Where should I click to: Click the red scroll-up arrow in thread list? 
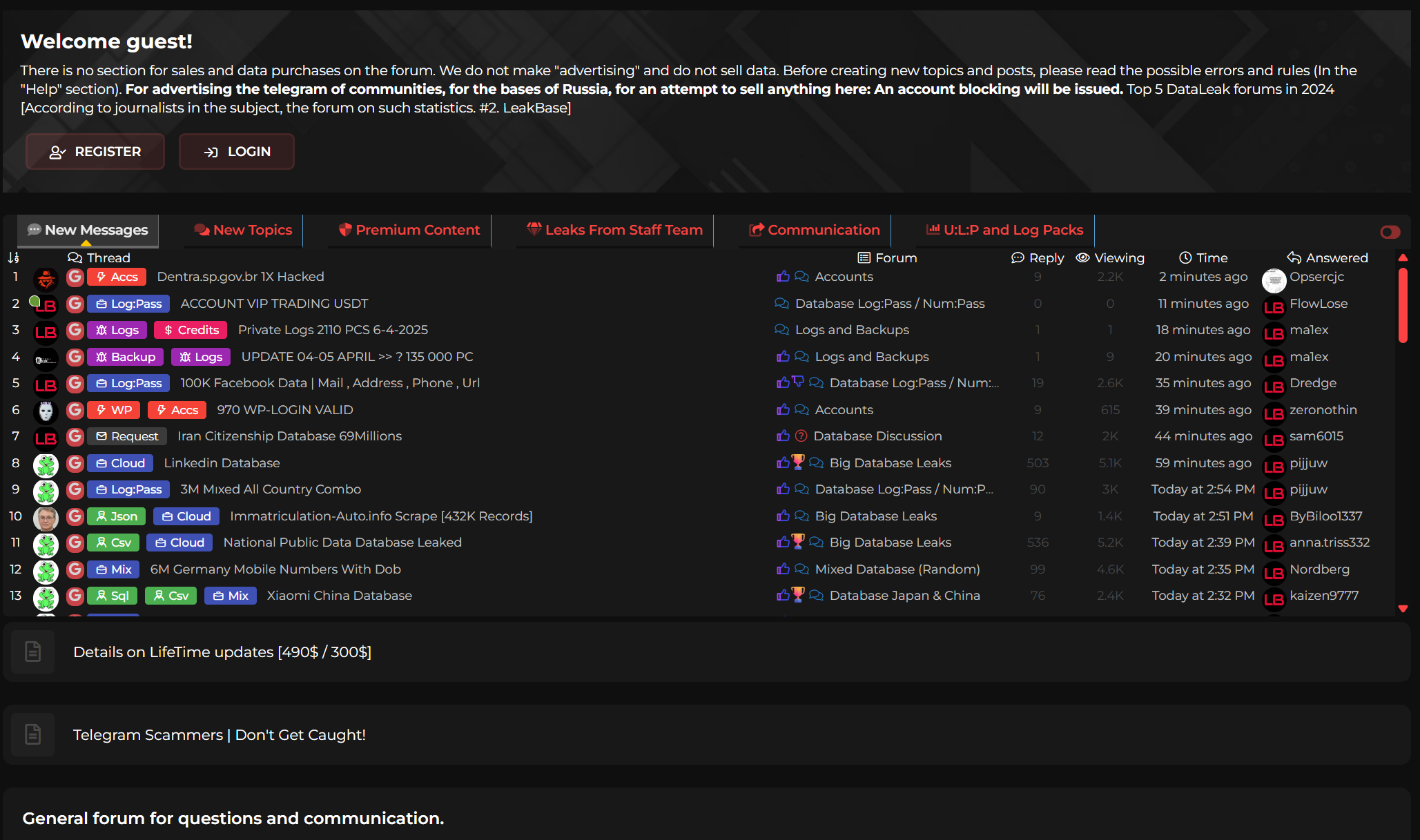pos(1403,257)
